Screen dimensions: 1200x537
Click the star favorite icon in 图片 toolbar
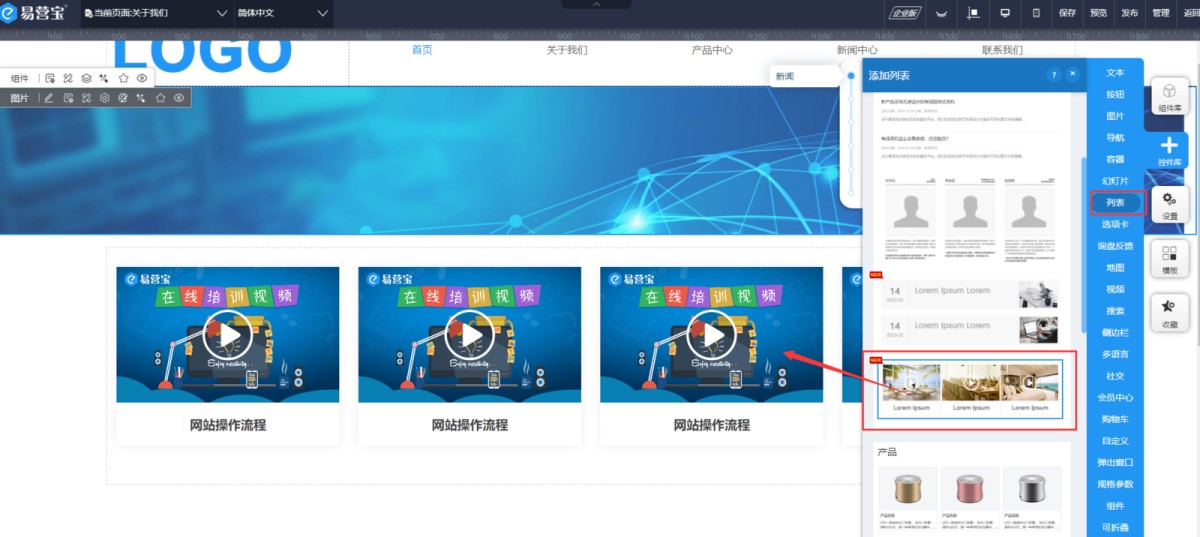[x=160, y=98]
